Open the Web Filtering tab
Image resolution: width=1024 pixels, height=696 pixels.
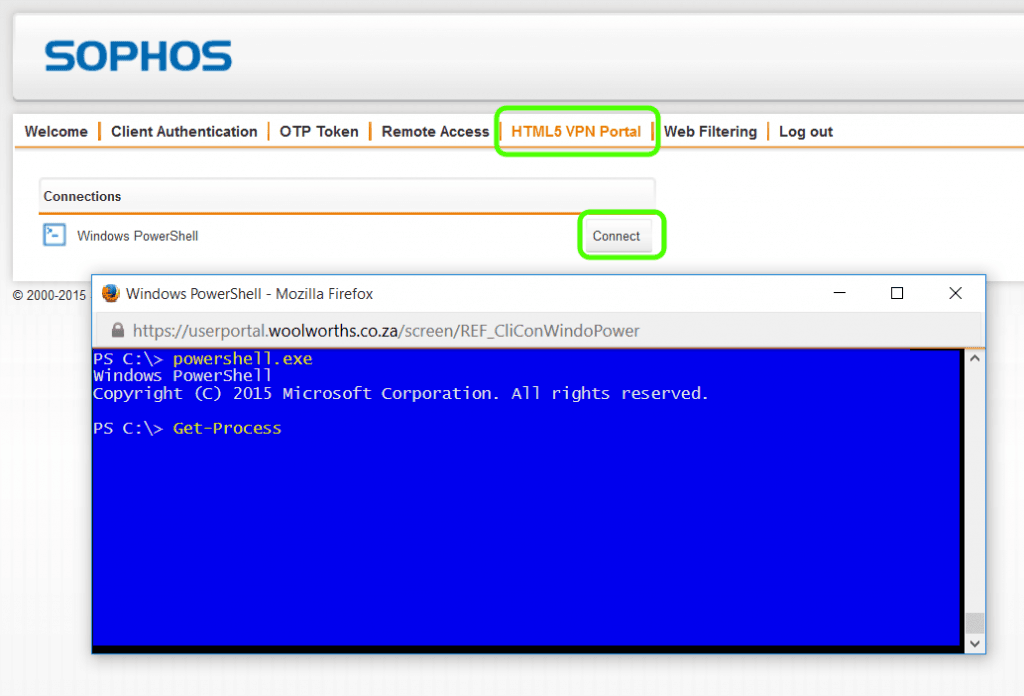pos(710,131)
